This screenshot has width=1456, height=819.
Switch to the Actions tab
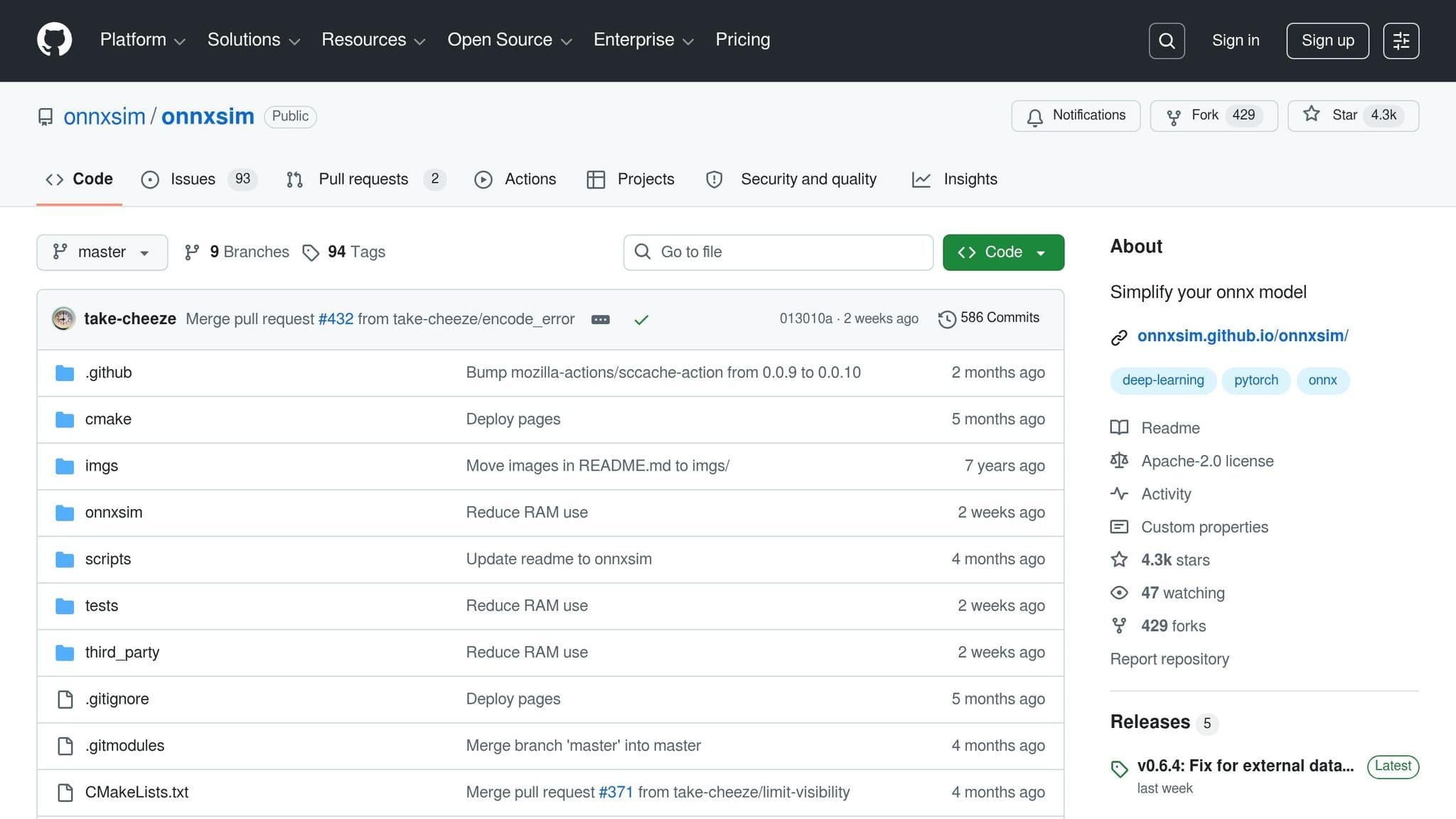pyautogui.click(x=515, y=179)
